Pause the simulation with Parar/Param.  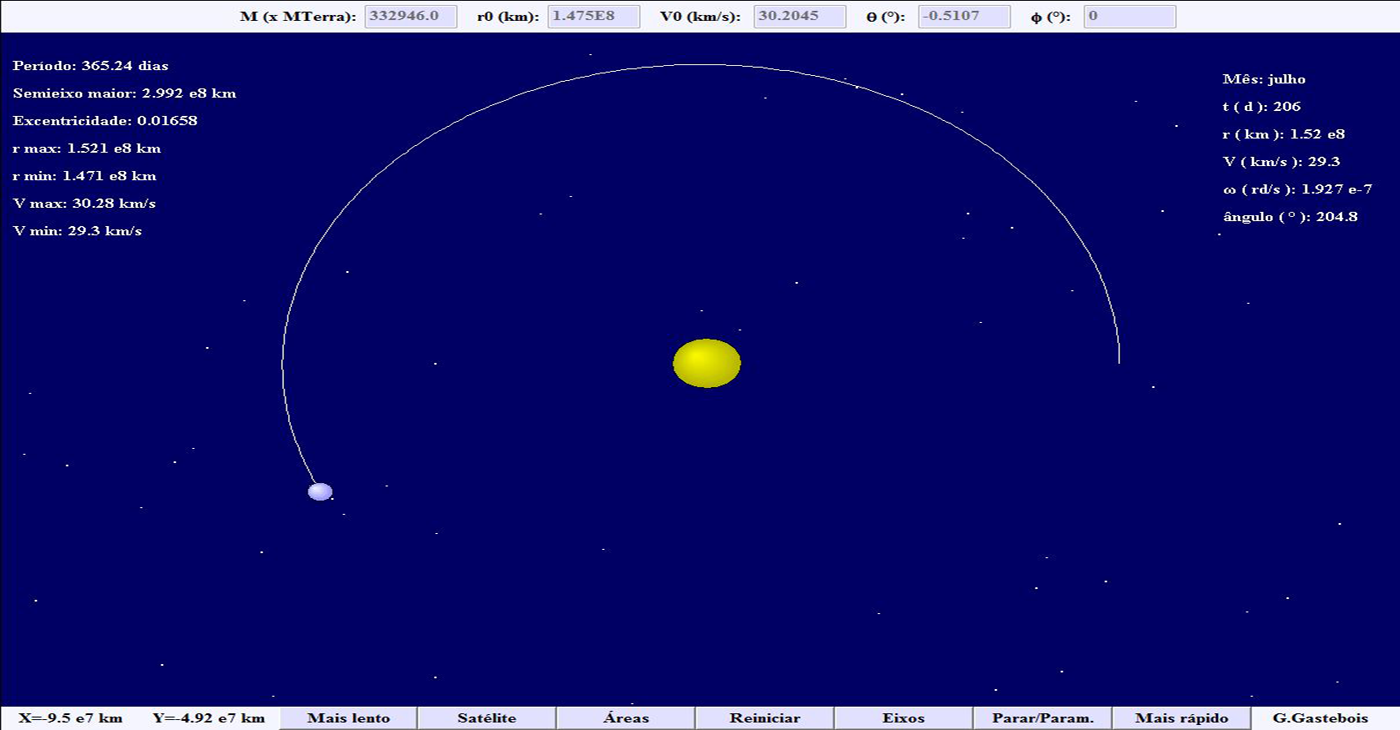1042,718
